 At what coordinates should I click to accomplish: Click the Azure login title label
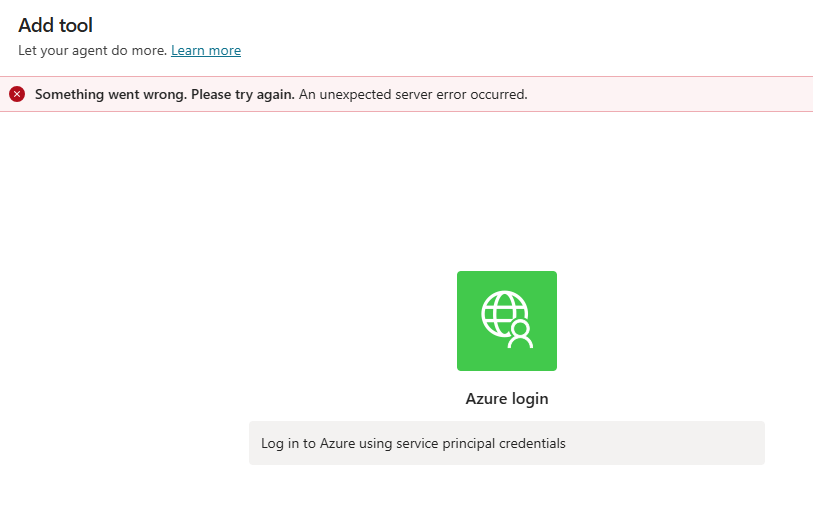click(x=506, y=399)
